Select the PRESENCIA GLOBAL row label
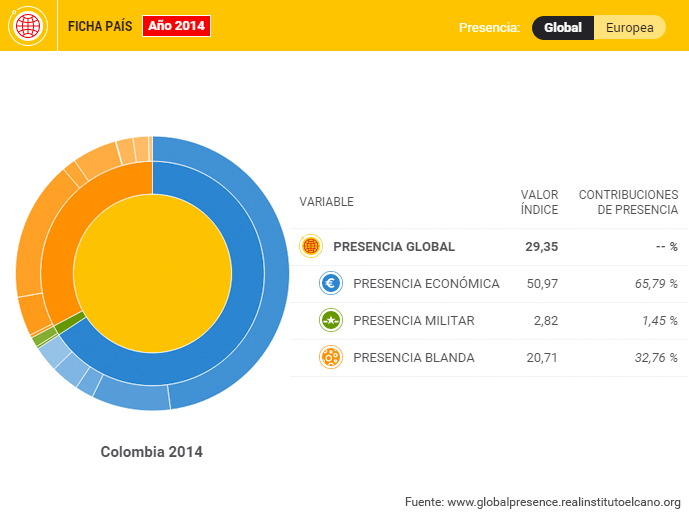The height and width of the screenshot is (517, 689). pos(393,246)
